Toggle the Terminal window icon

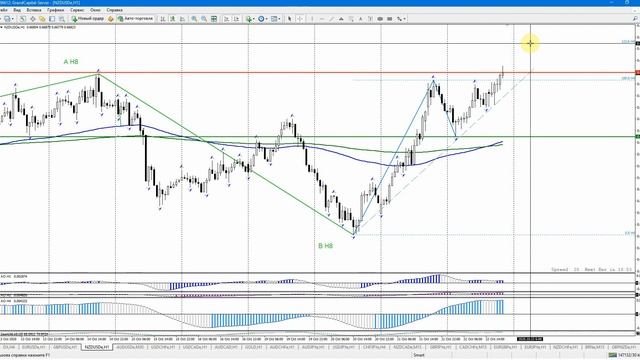(52, 19)
